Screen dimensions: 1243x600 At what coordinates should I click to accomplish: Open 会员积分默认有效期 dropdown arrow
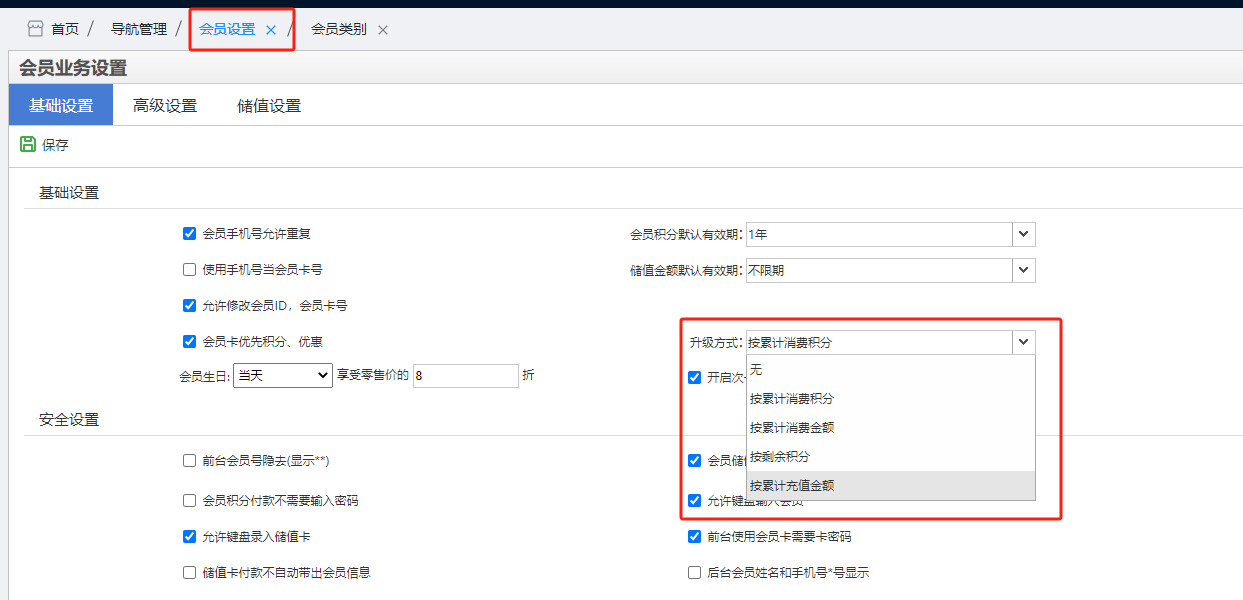tap(1023, 234)
